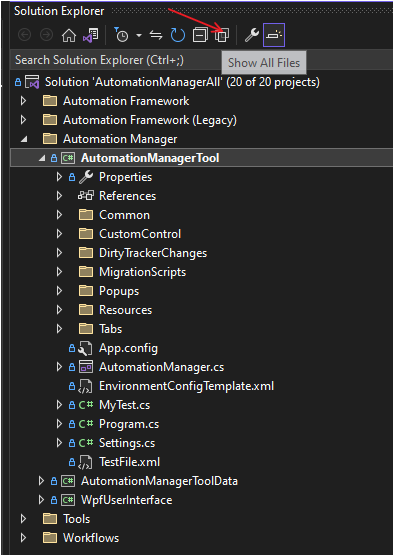Select EnvironmentConfigTemplate.xml in the tree
This screenshot has width=393, height=555.
tap(186, 386)
